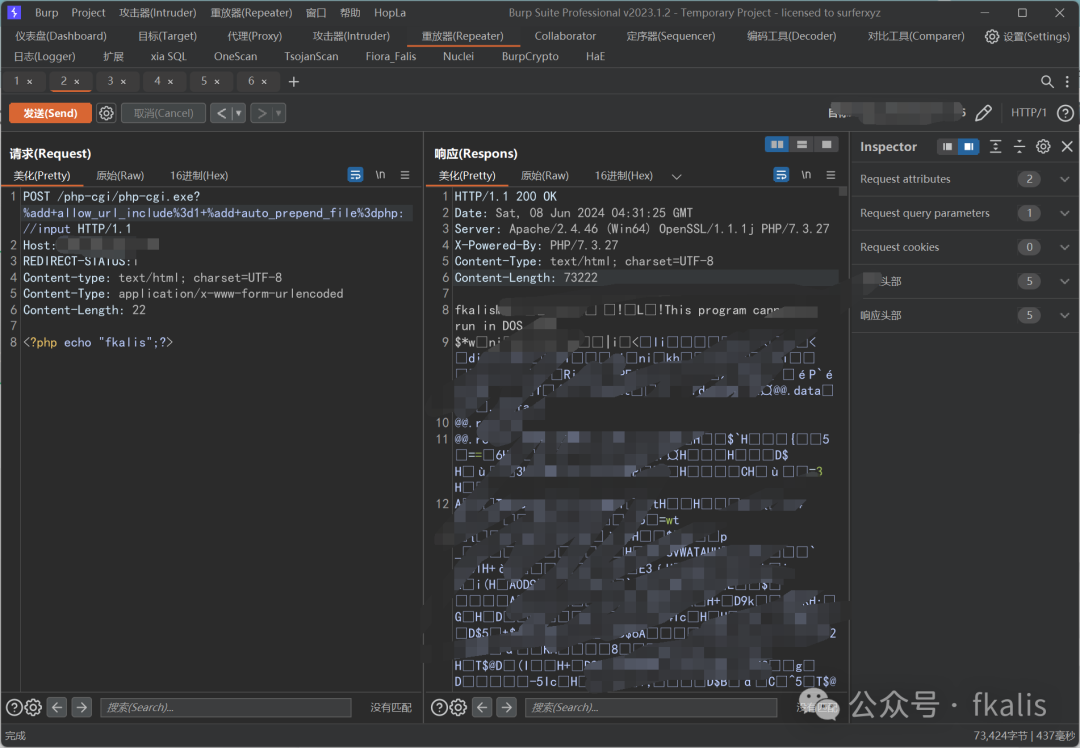Add a new Repeater tab with plus
The image size is (1080, 748).
(x=293, y=81)
